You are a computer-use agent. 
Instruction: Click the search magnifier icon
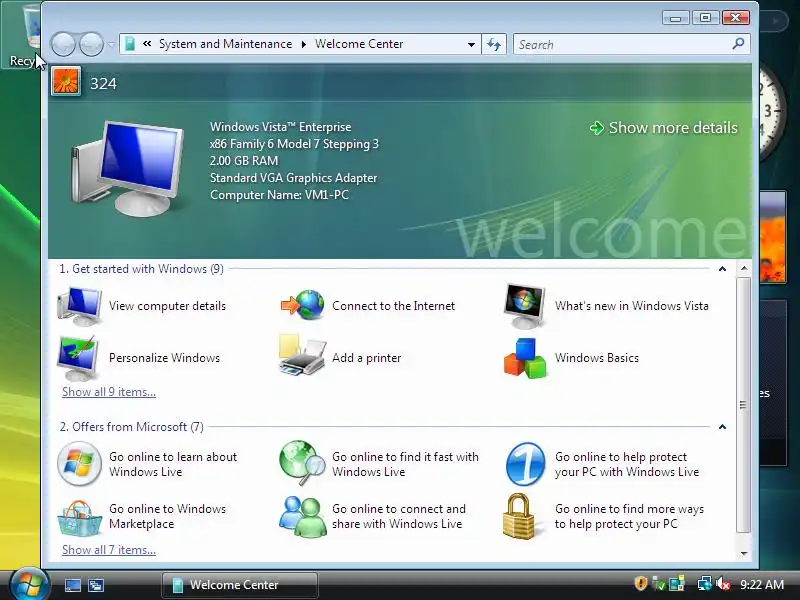(x=738, y=44)
